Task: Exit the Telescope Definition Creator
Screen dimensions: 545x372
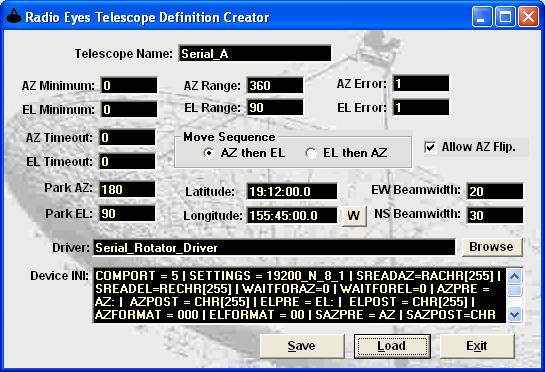Action: (477, 346)
